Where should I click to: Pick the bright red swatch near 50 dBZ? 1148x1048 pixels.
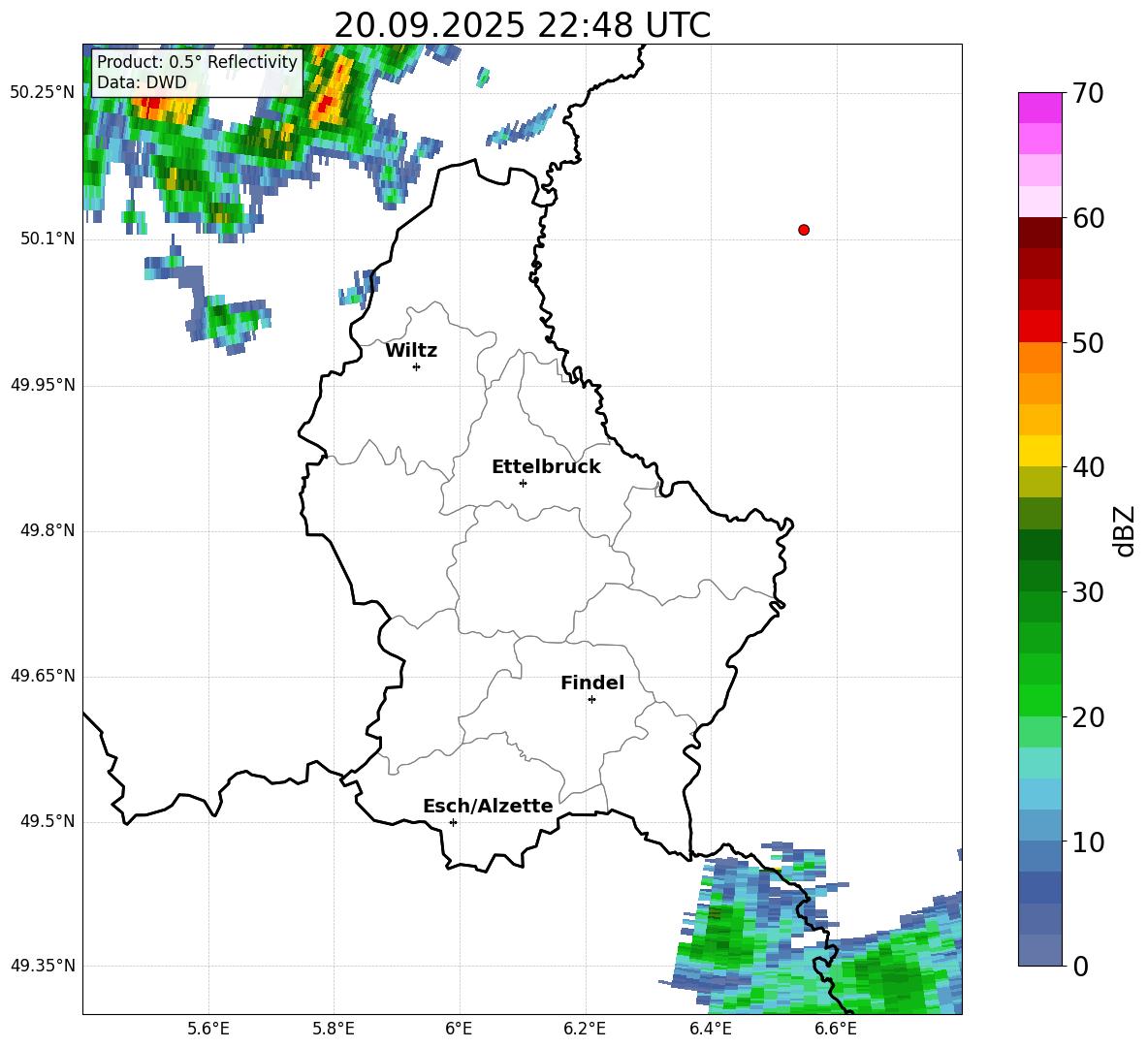[x=1039, y=327]
